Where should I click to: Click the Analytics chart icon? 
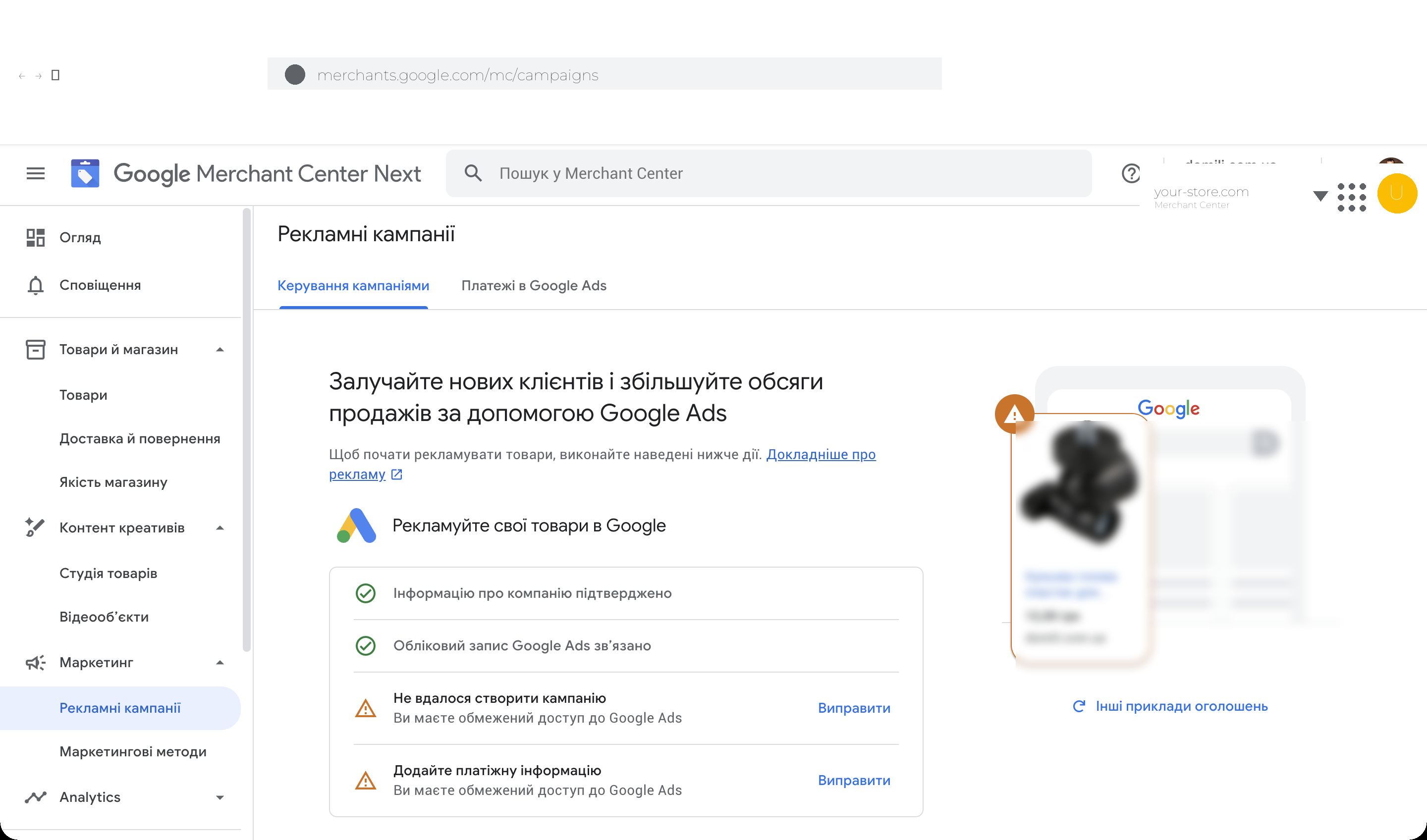[35, 797]
